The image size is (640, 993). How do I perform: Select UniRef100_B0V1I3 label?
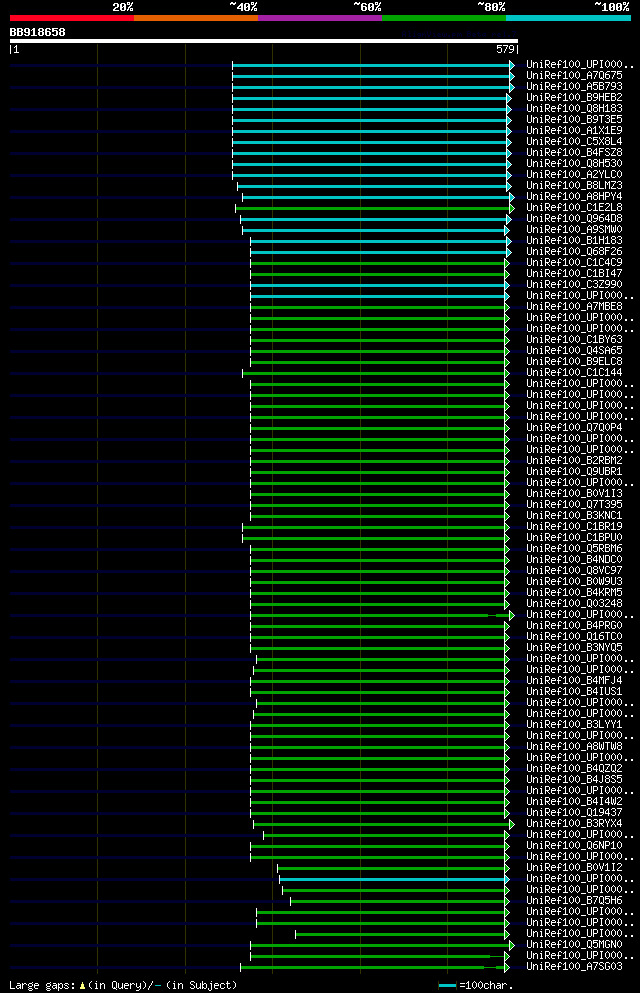(574, 494)
